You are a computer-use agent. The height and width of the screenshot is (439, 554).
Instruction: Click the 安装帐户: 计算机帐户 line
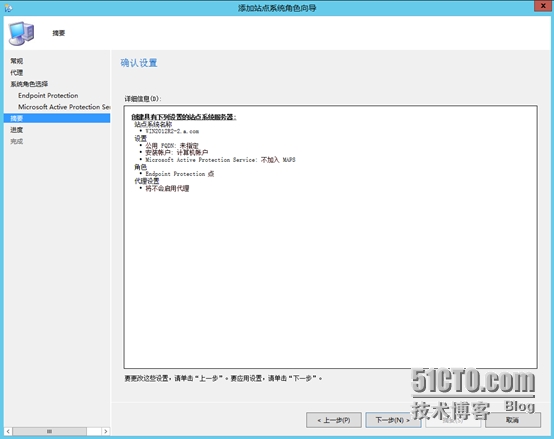pos(177,152)
